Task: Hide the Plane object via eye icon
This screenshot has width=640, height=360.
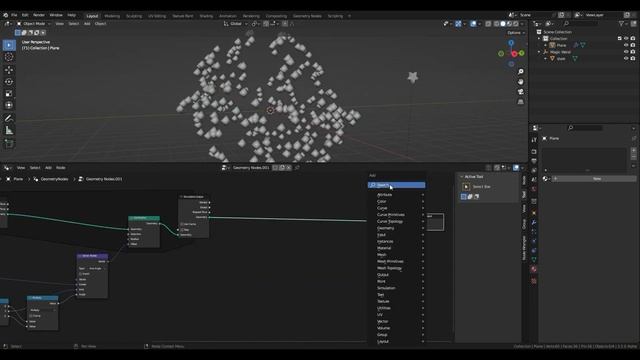Action: click(626, 45)
